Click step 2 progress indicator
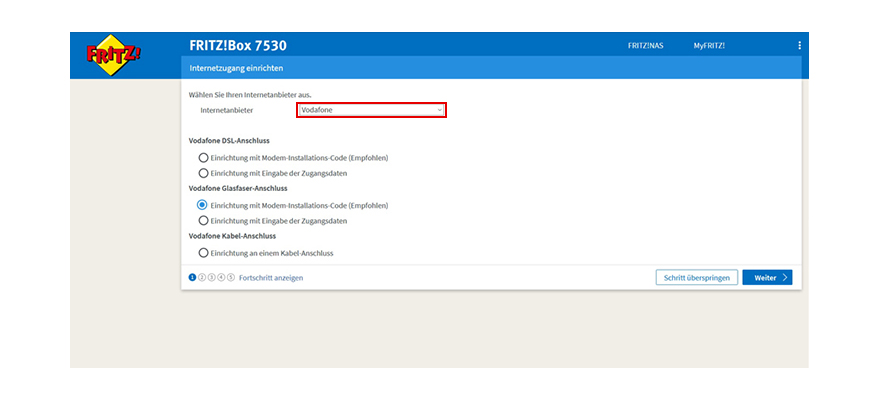This screenshot has width=879, height=400. click(x=202, y=277)
